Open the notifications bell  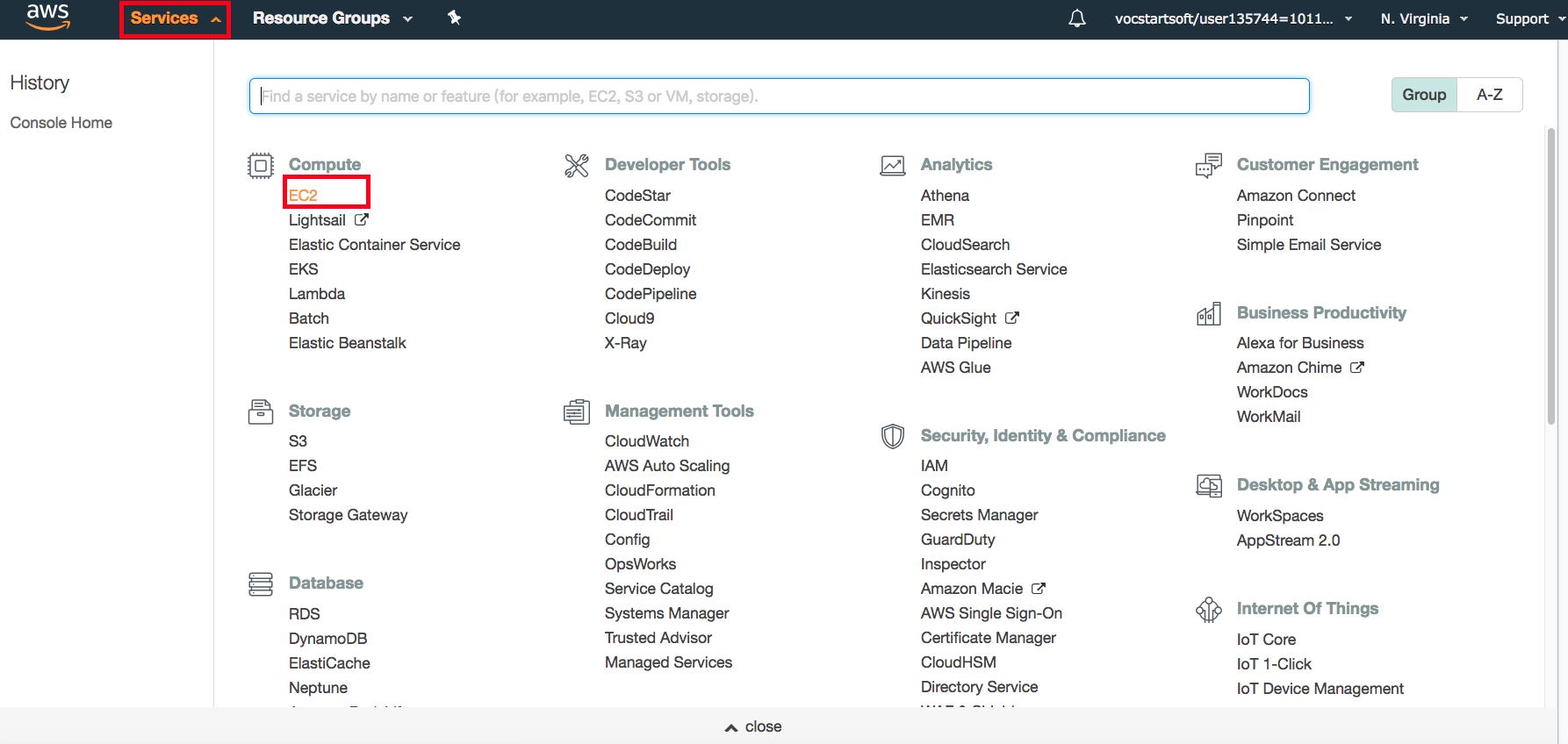click(1077, 18)
